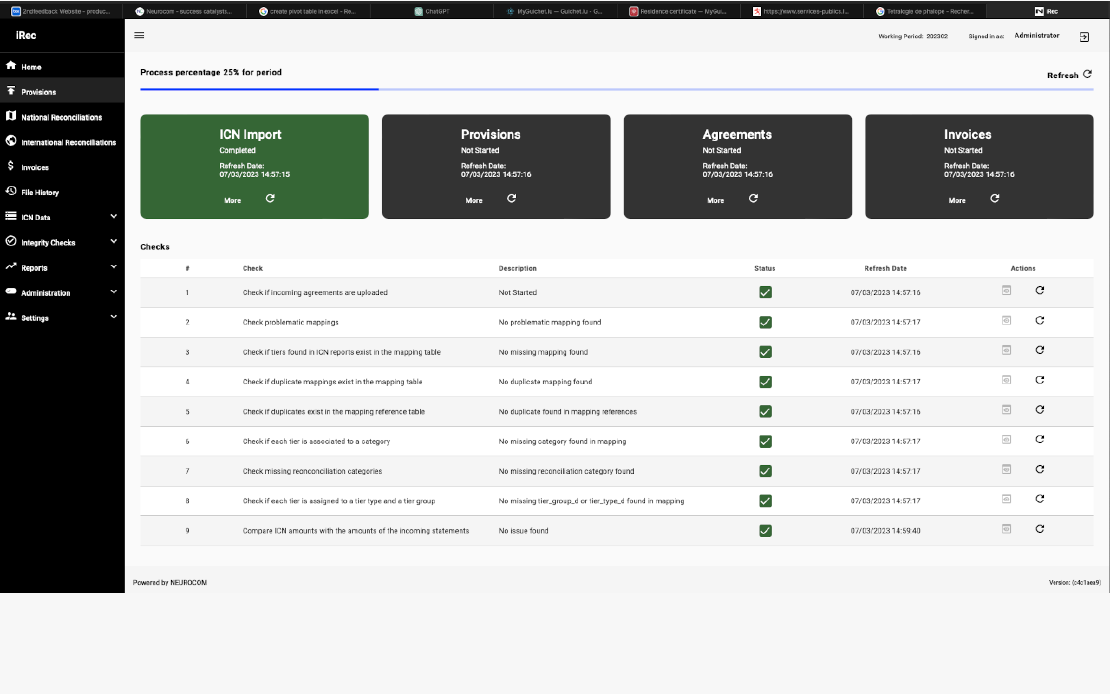Toggle status checkbox of check 5
Image resolution: width=1110 pixels, height=694 pixels.
click(765, 411)
